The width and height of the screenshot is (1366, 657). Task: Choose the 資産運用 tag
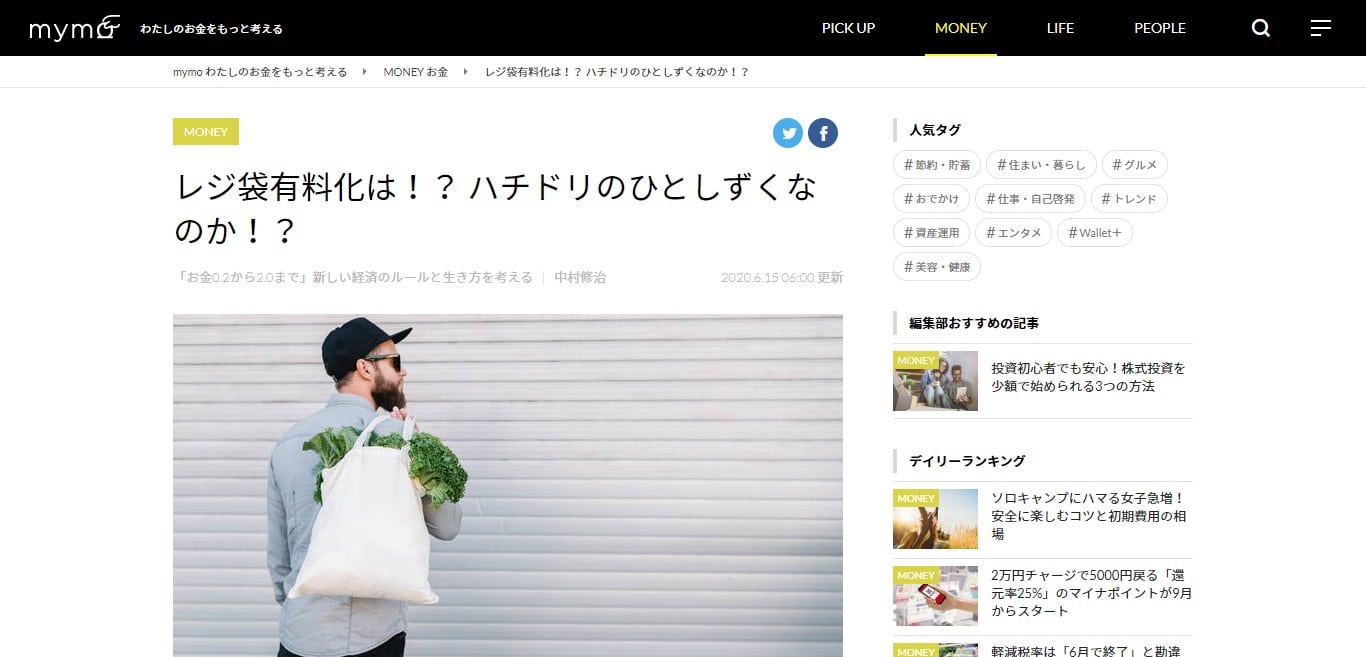coord(931,233)
